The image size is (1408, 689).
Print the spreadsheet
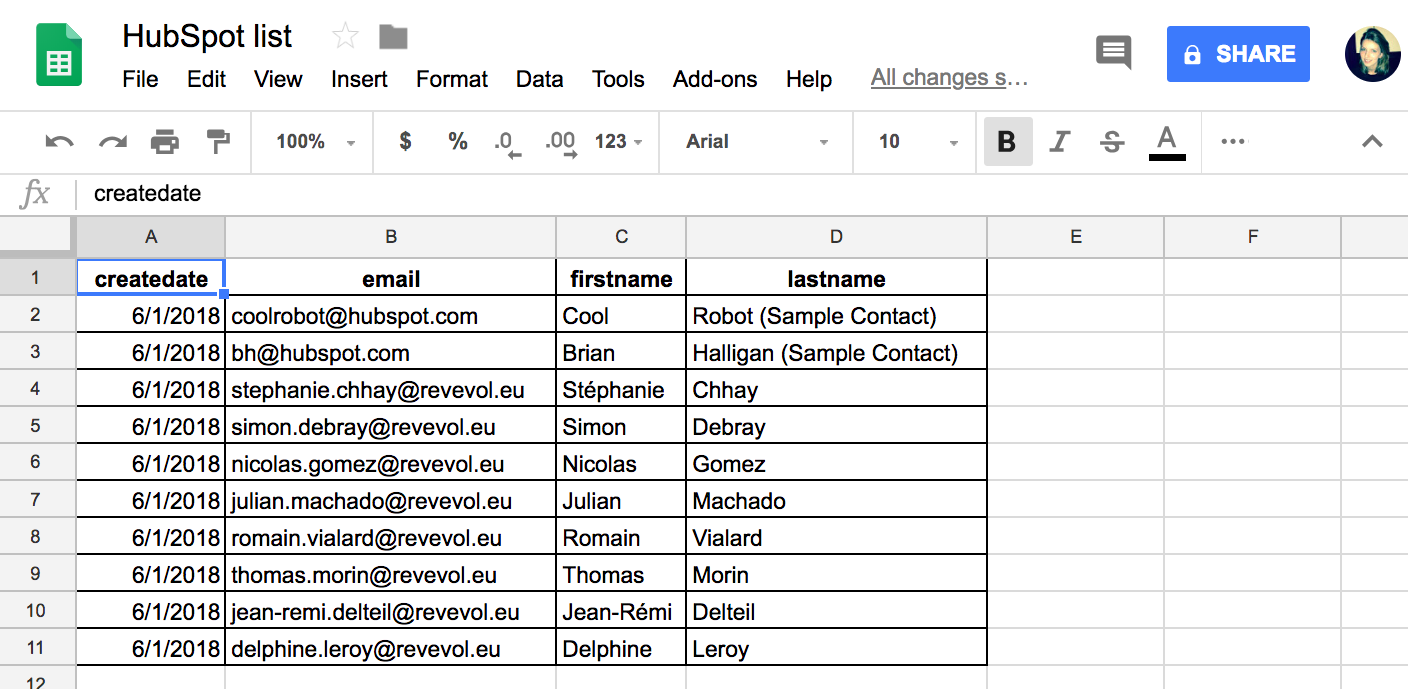click(x=165, y=142)
